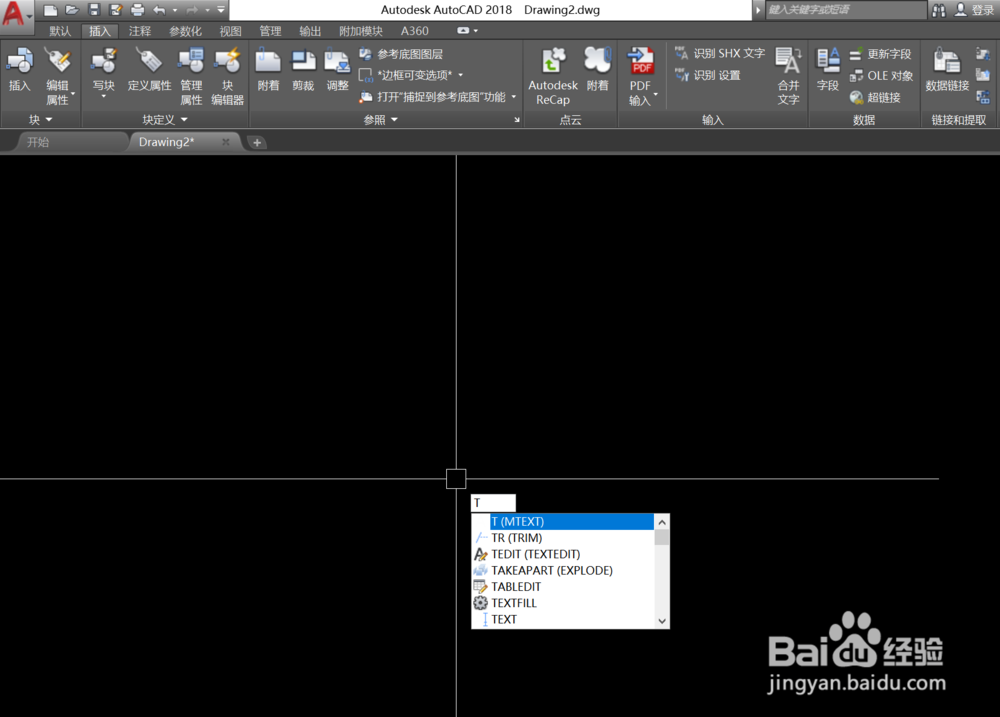Open the Reference panel dialog launcher arrow
This screenshot has height=717, width=1000.
click(x=517, y=119)
